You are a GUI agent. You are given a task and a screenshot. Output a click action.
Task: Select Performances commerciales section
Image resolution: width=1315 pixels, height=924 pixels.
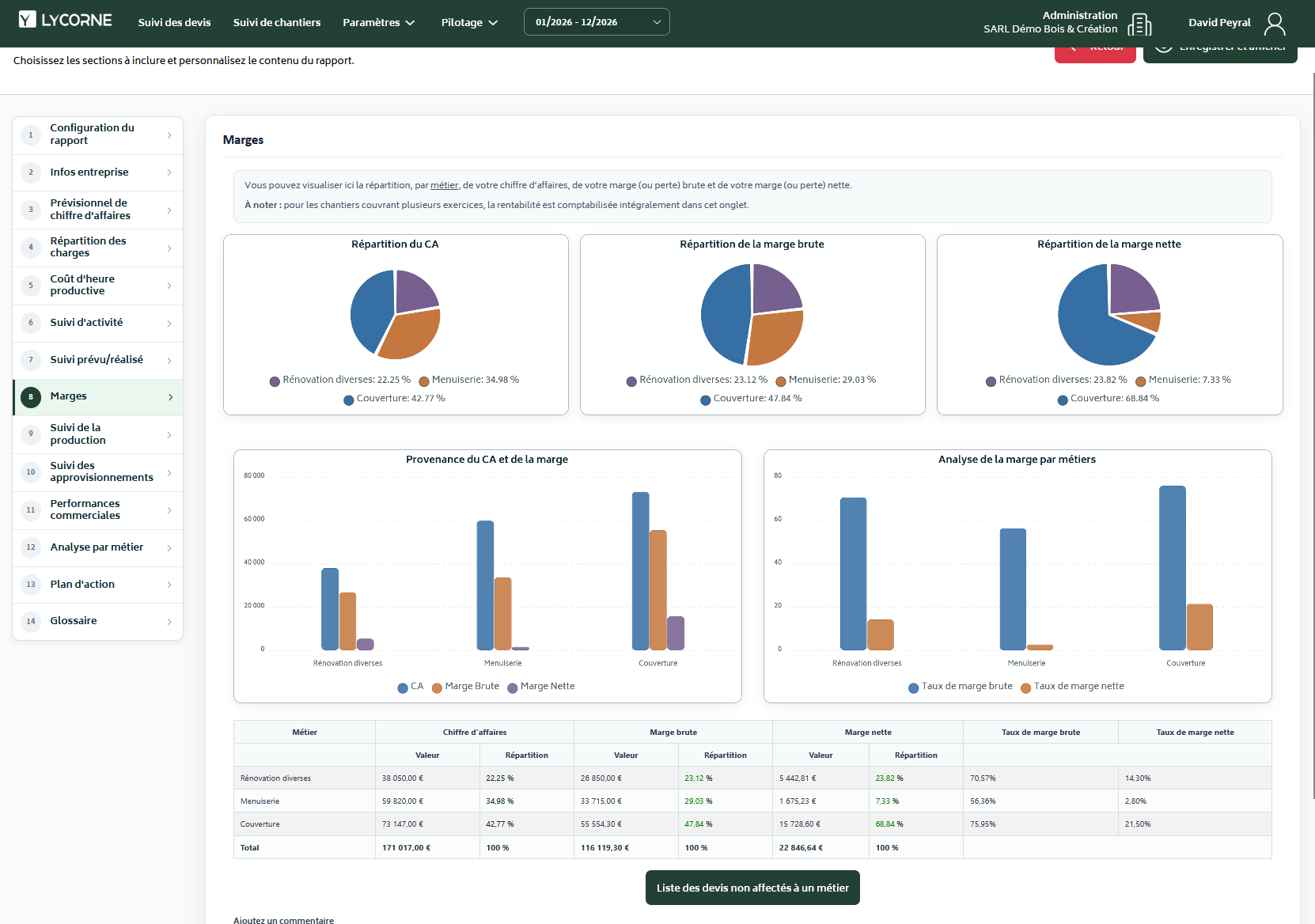click(x=97, y=510)
